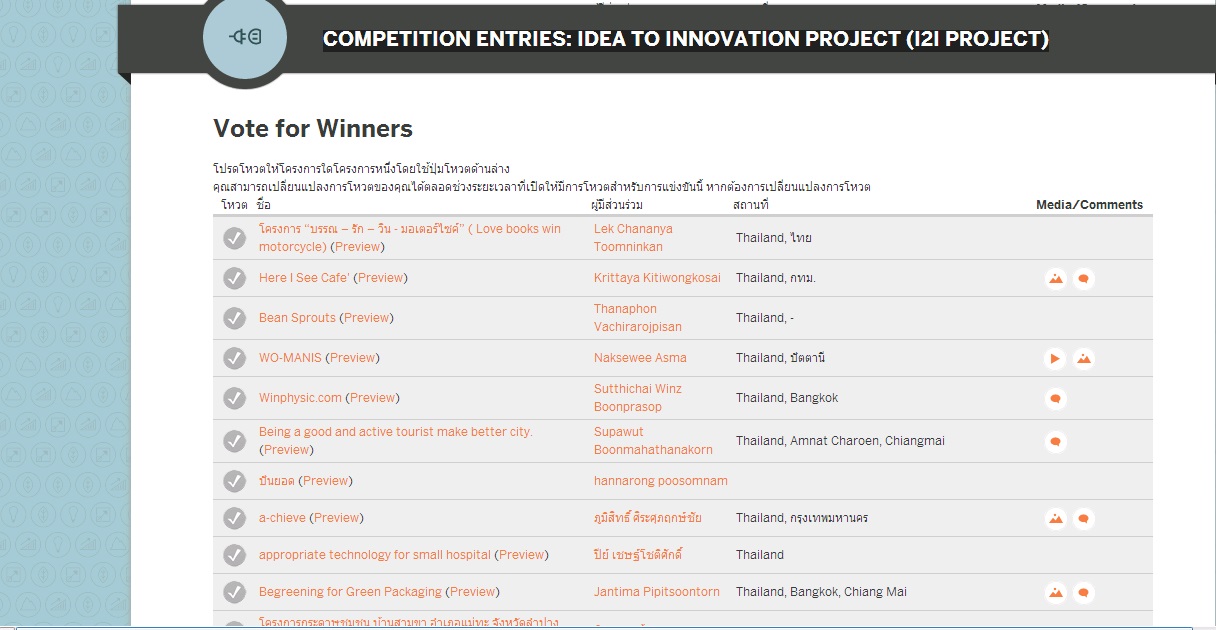The image size is (1216, 630).
Task: Open Begreening for Green Packaging entry
Action: 350,592
